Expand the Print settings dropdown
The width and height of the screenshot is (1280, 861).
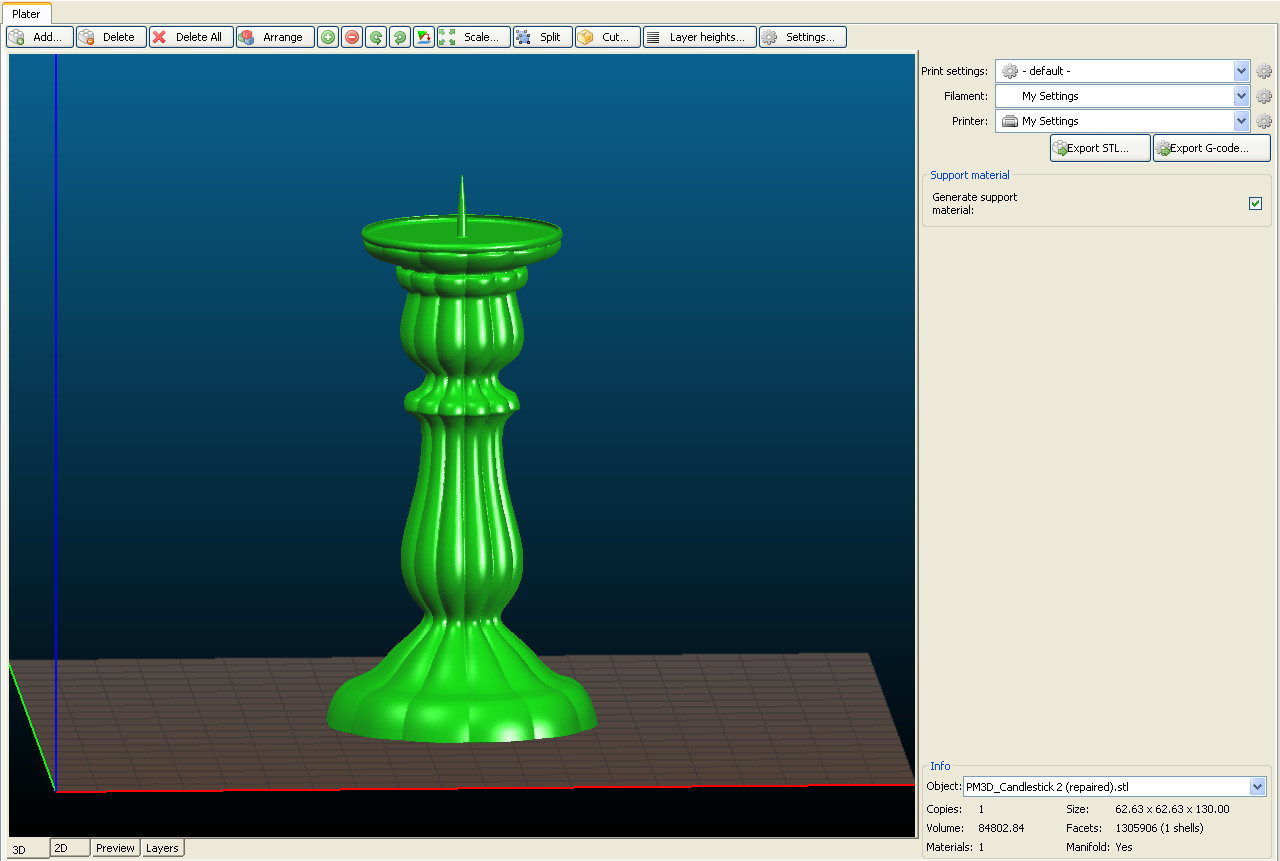point(1241,71)
